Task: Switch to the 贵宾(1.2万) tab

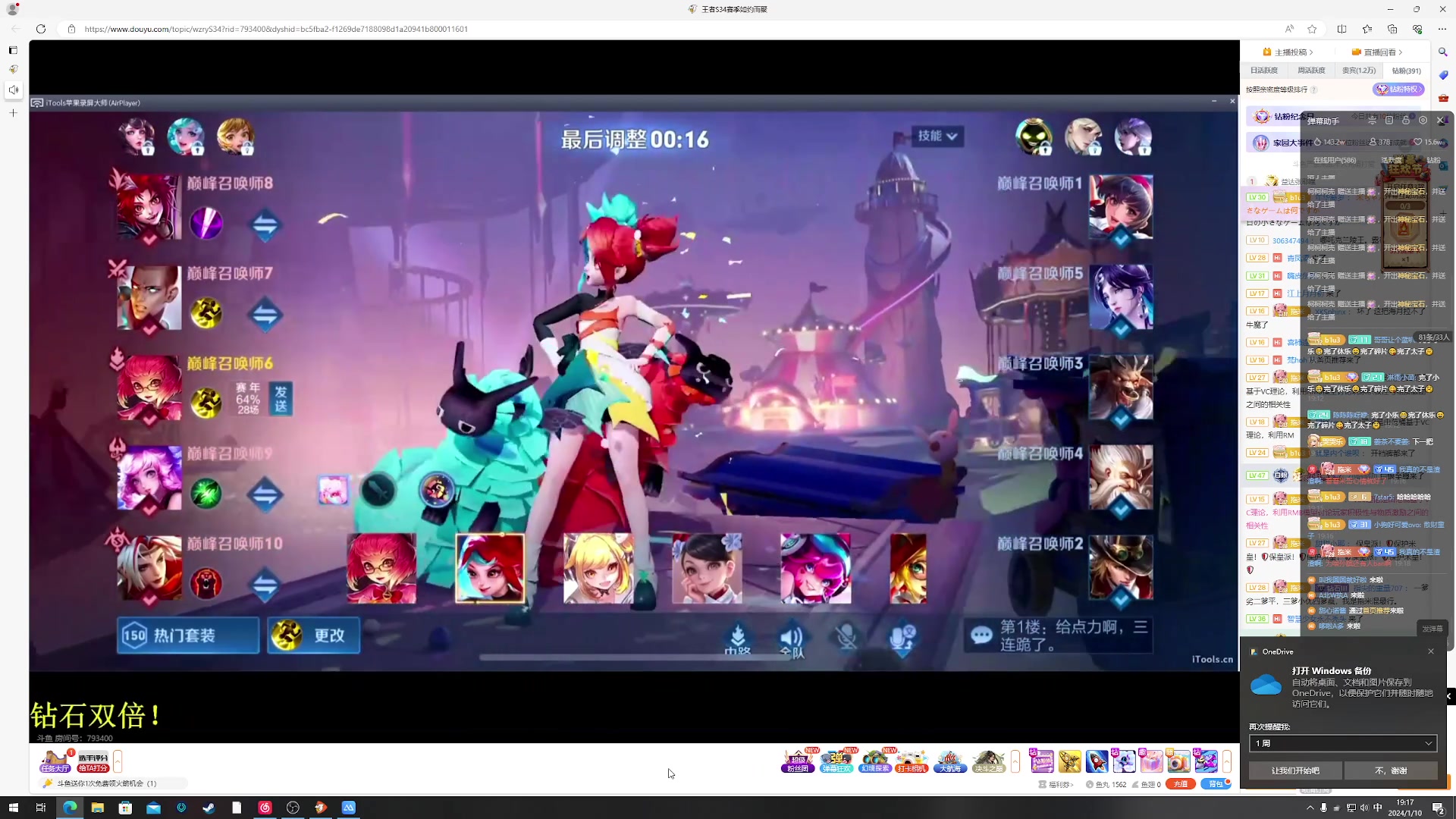Action: tap(1358, 71)
